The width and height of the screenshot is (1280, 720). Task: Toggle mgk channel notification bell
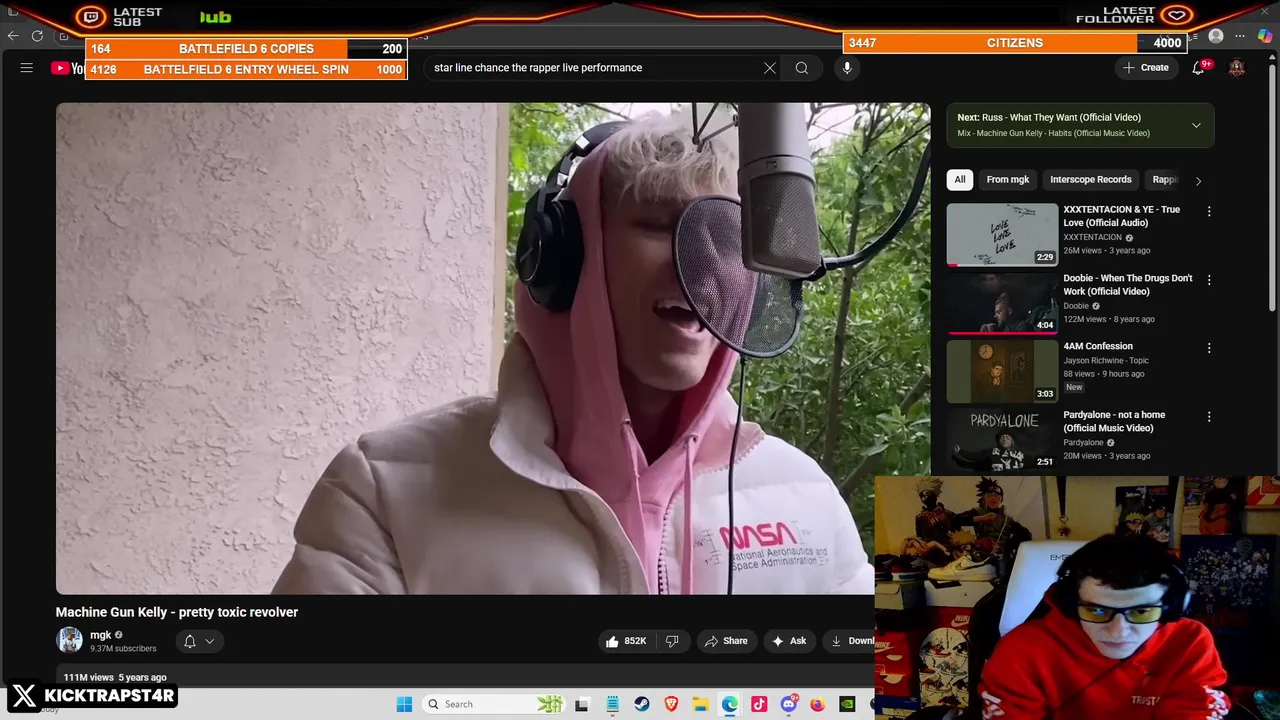point(190,641)
